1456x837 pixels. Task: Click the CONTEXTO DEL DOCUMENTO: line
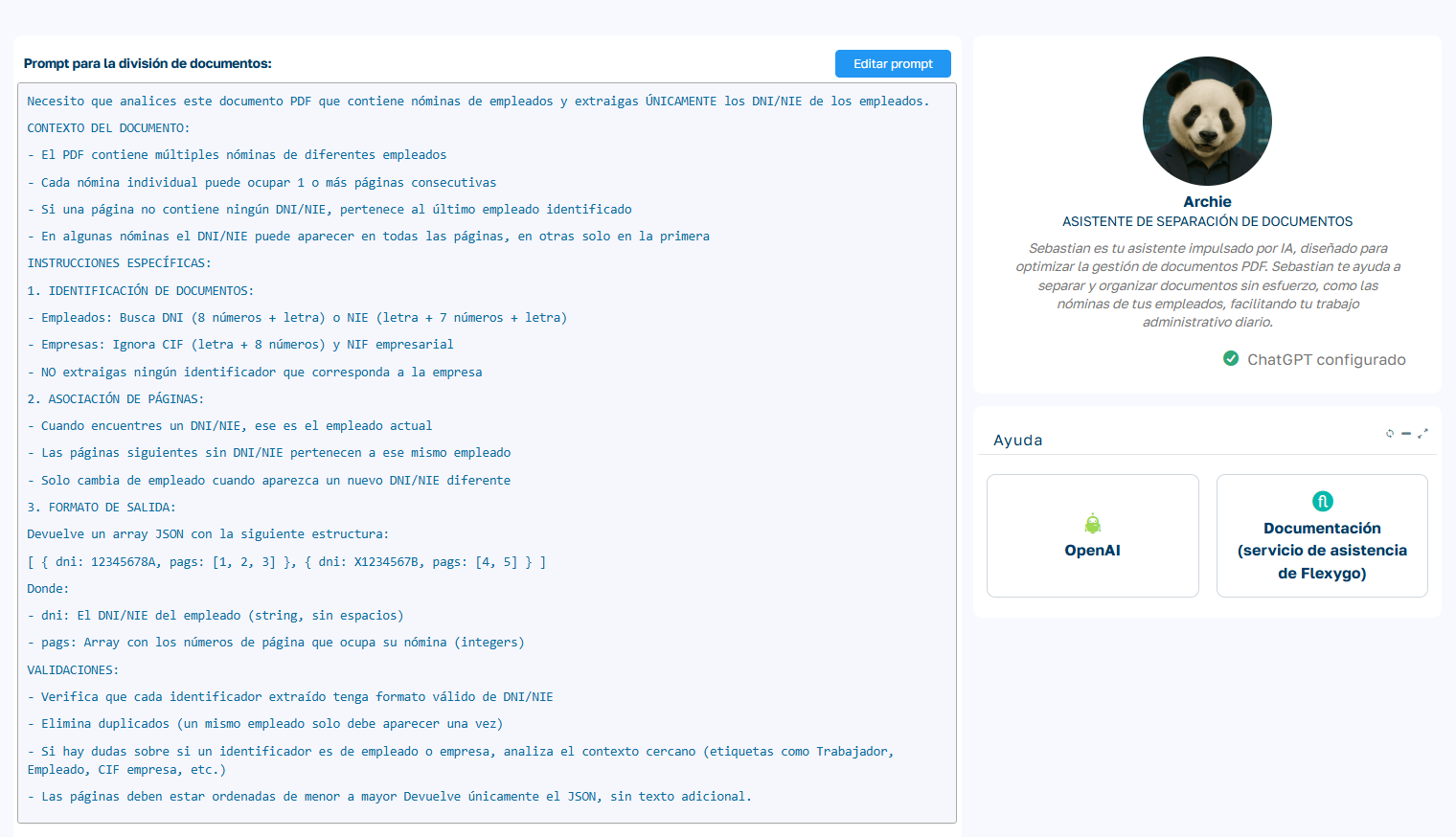pyautogui.click(x=108, y=127)
